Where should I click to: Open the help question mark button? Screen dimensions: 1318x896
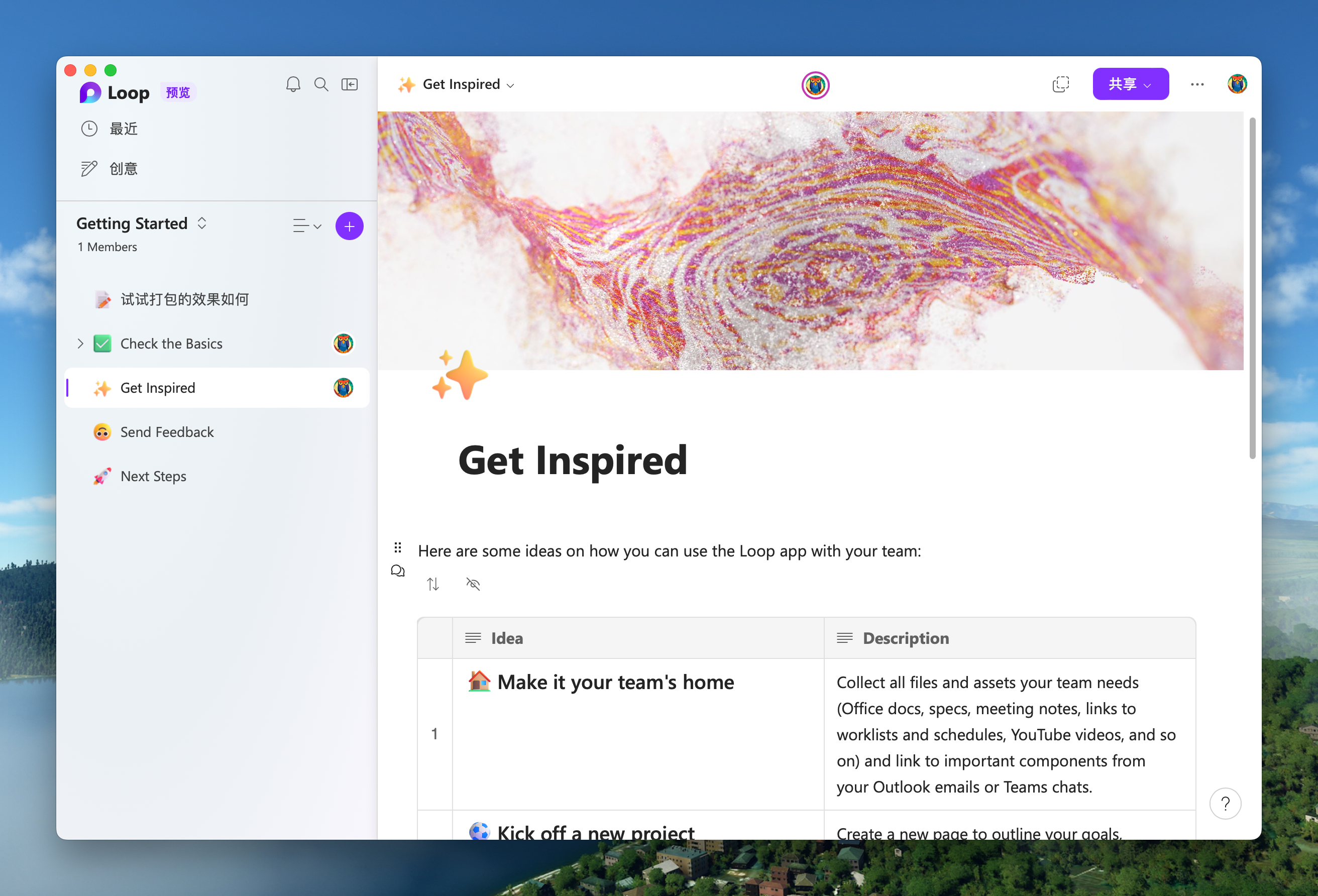(x=1225, y=804)
